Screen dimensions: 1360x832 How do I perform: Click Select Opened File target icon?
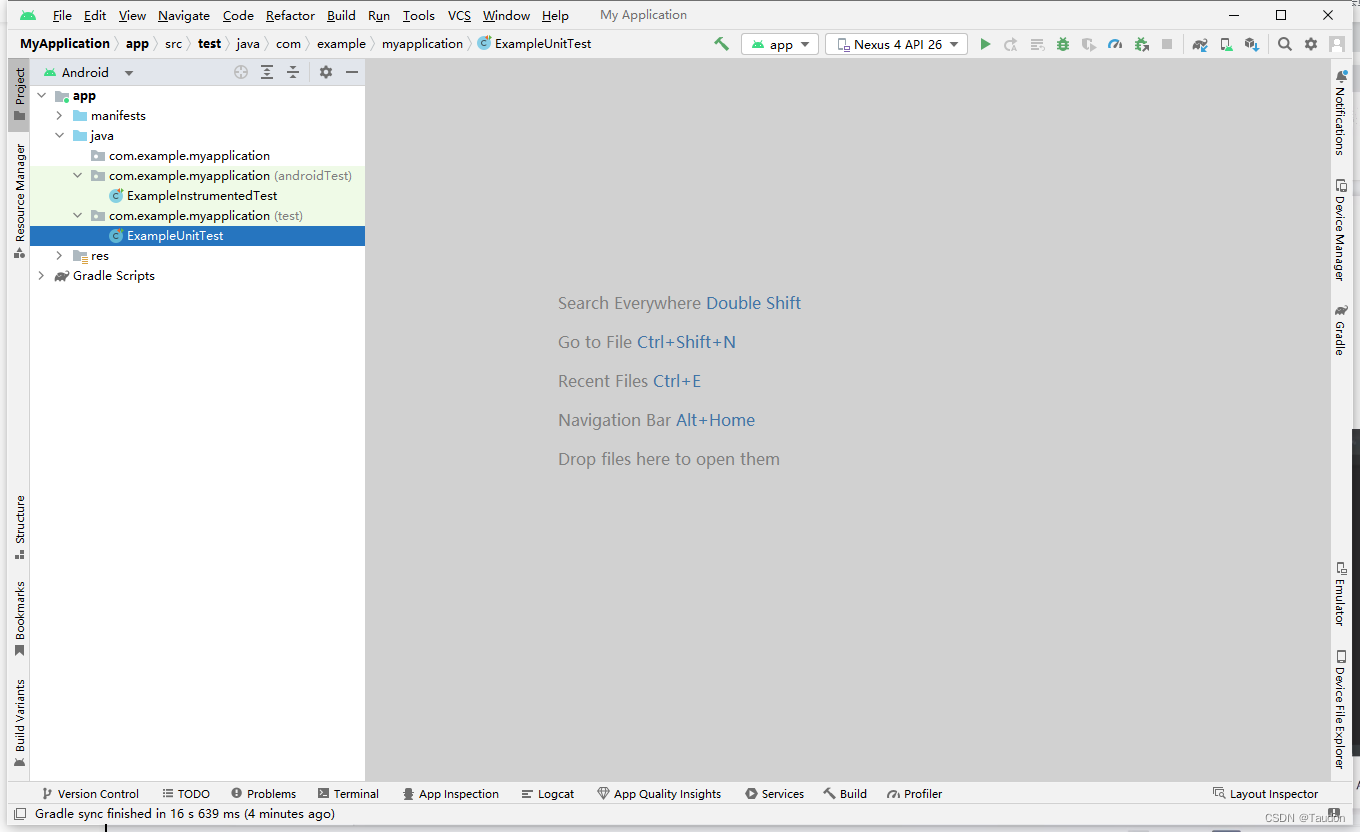tap(240, 72)
